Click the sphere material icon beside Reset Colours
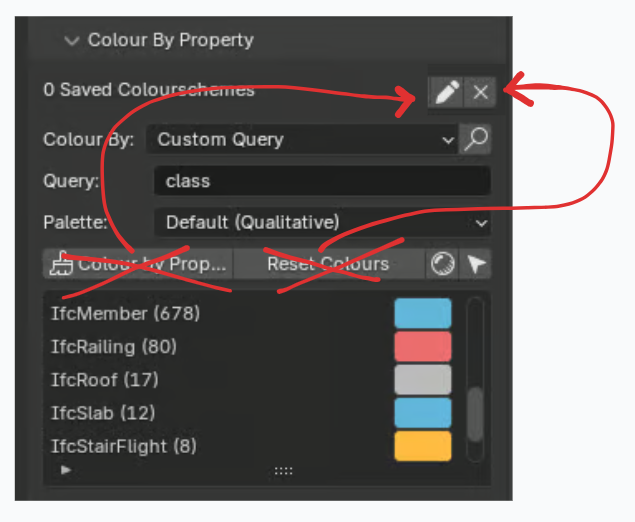The image size is (635, 522). pos(442,264)
